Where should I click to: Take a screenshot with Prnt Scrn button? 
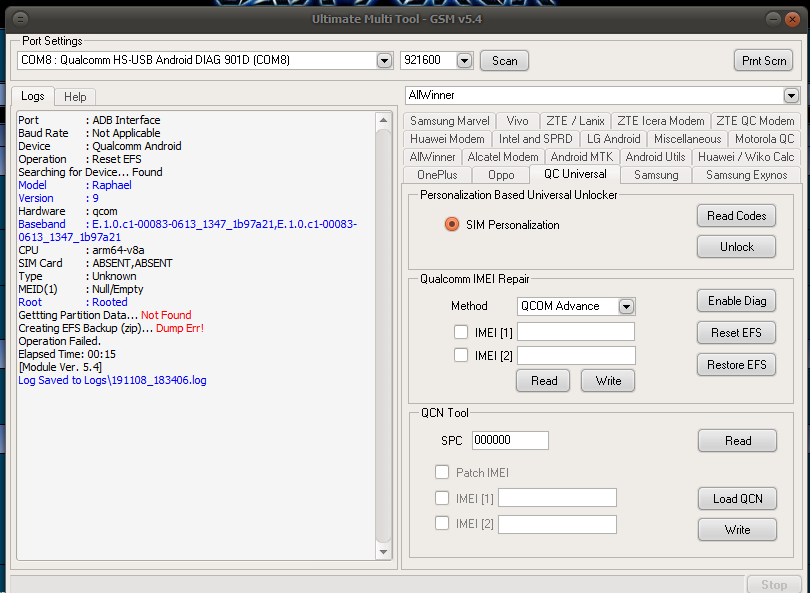763,61
